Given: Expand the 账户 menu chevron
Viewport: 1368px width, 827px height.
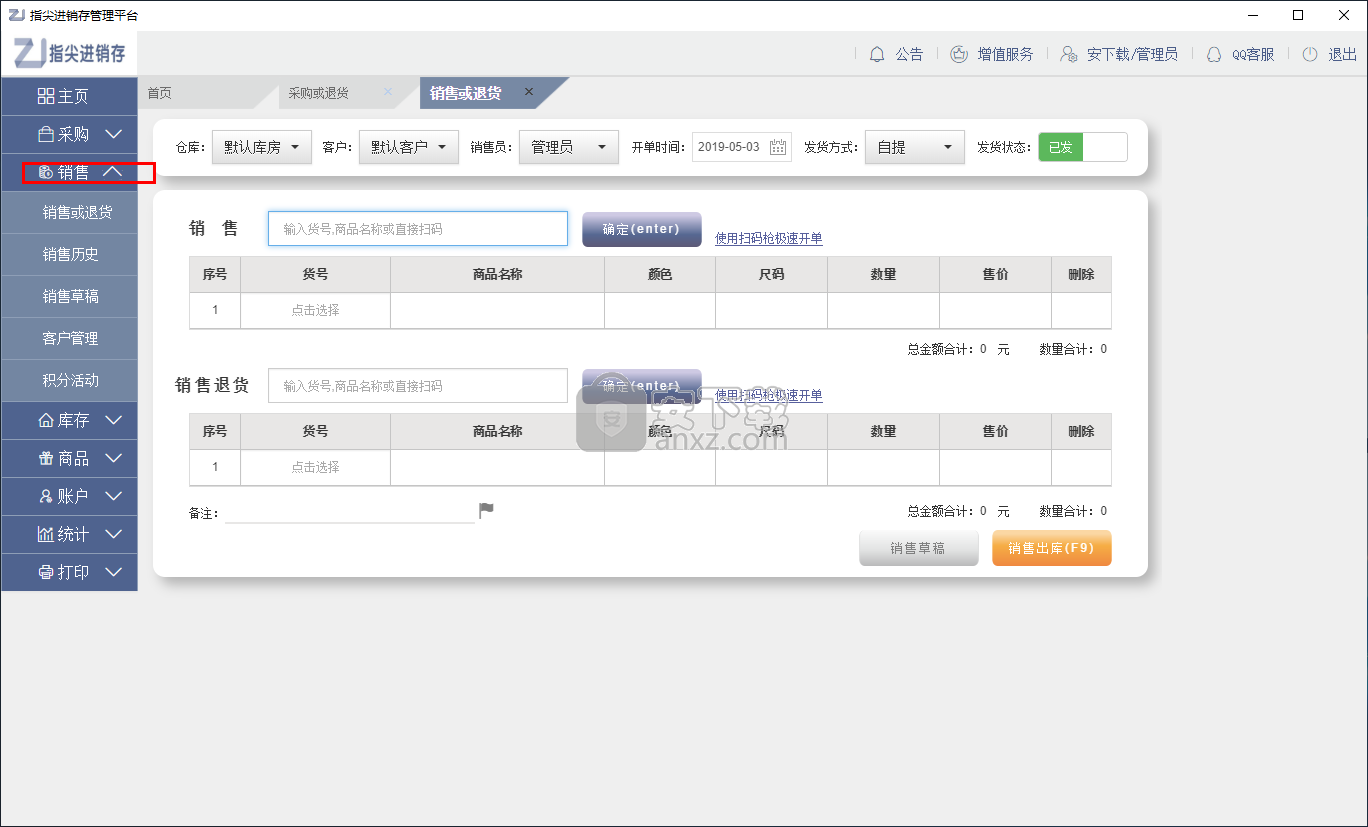Looking at the screenshot, I should 113,496.
